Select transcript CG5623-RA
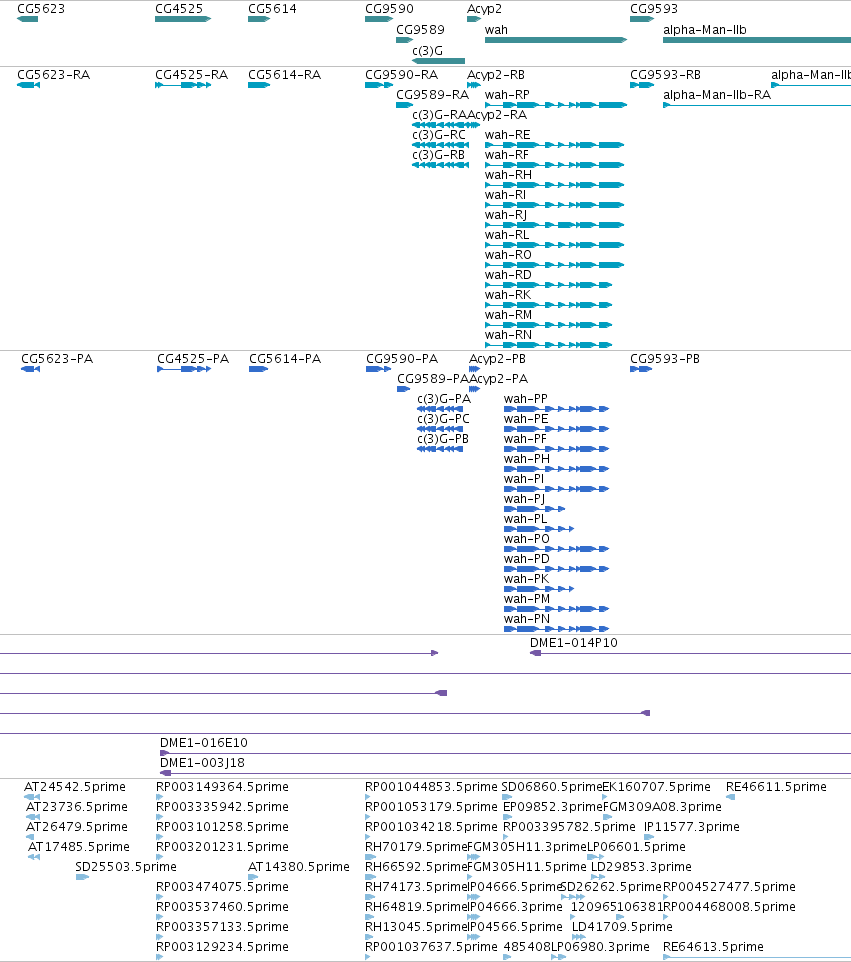The height and width of the screenshot is (962, 851). (x=53, y=75)
